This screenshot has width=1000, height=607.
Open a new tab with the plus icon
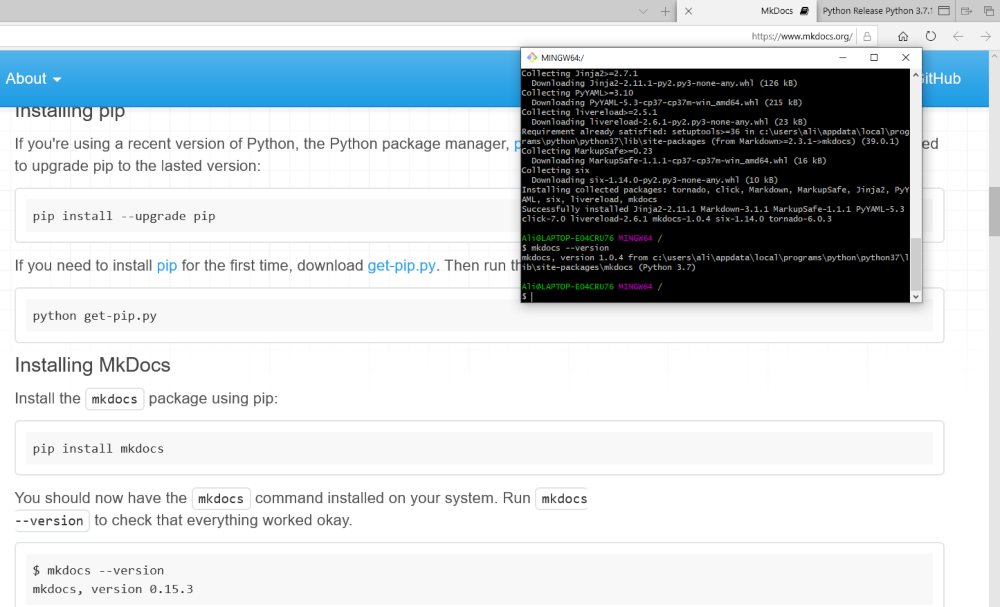click(666, 11)
